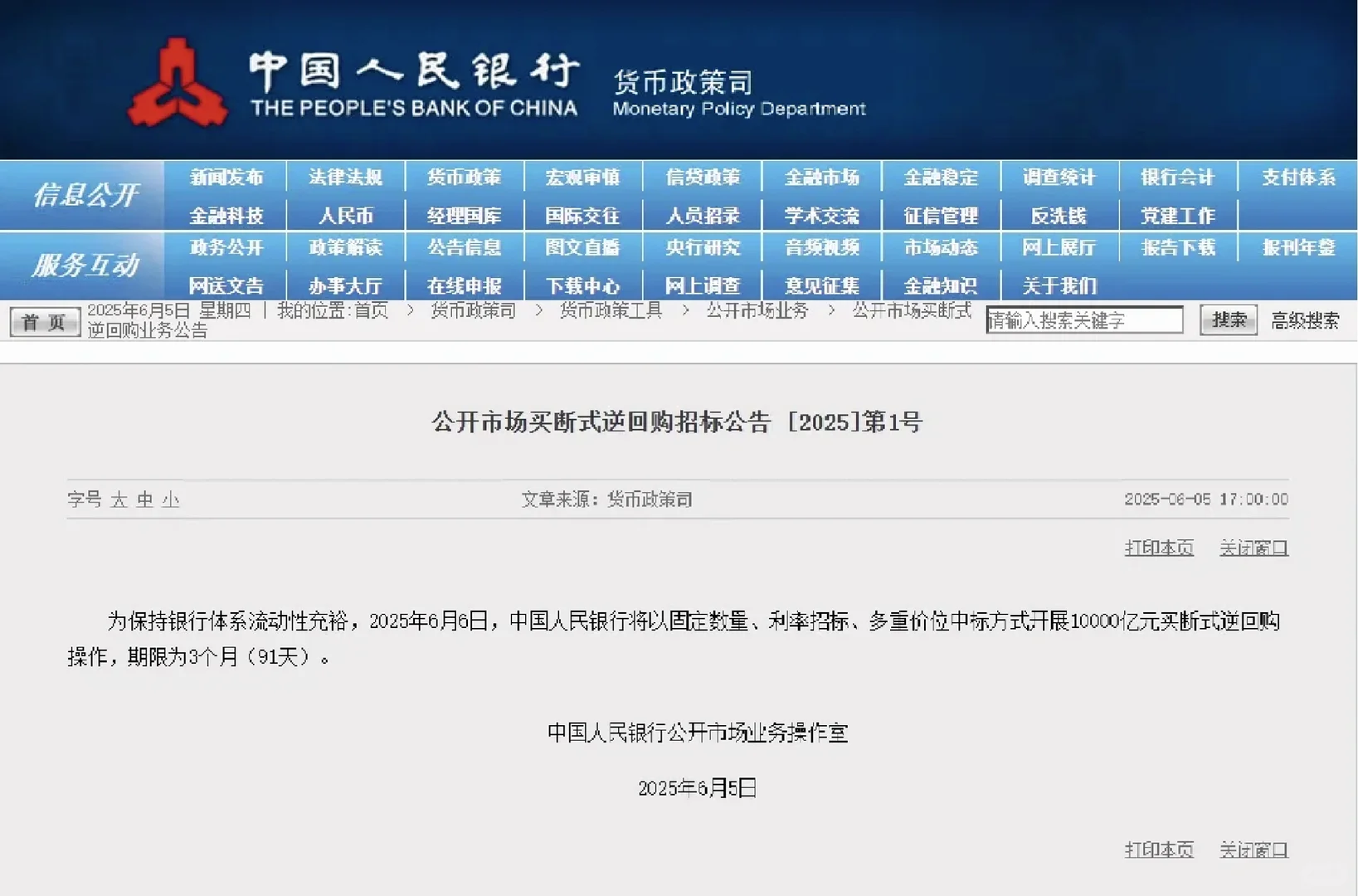Open the 新闻发布 section

[x=227, y=177]
